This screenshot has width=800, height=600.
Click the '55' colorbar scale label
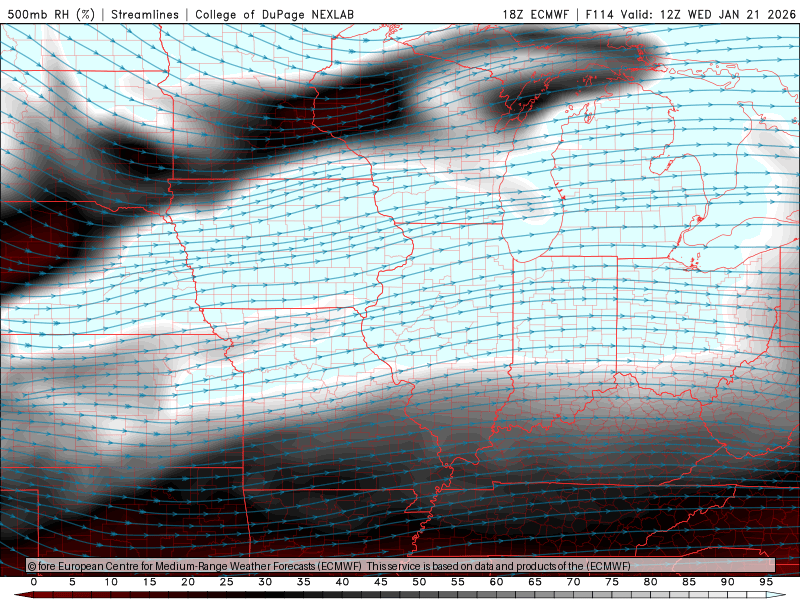coord(458,582)
